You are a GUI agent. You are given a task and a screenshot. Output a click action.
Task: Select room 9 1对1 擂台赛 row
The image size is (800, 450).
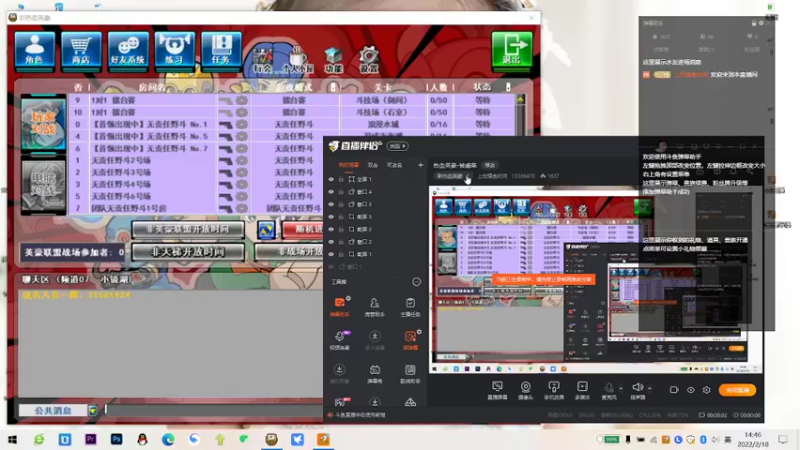[294, 100]
